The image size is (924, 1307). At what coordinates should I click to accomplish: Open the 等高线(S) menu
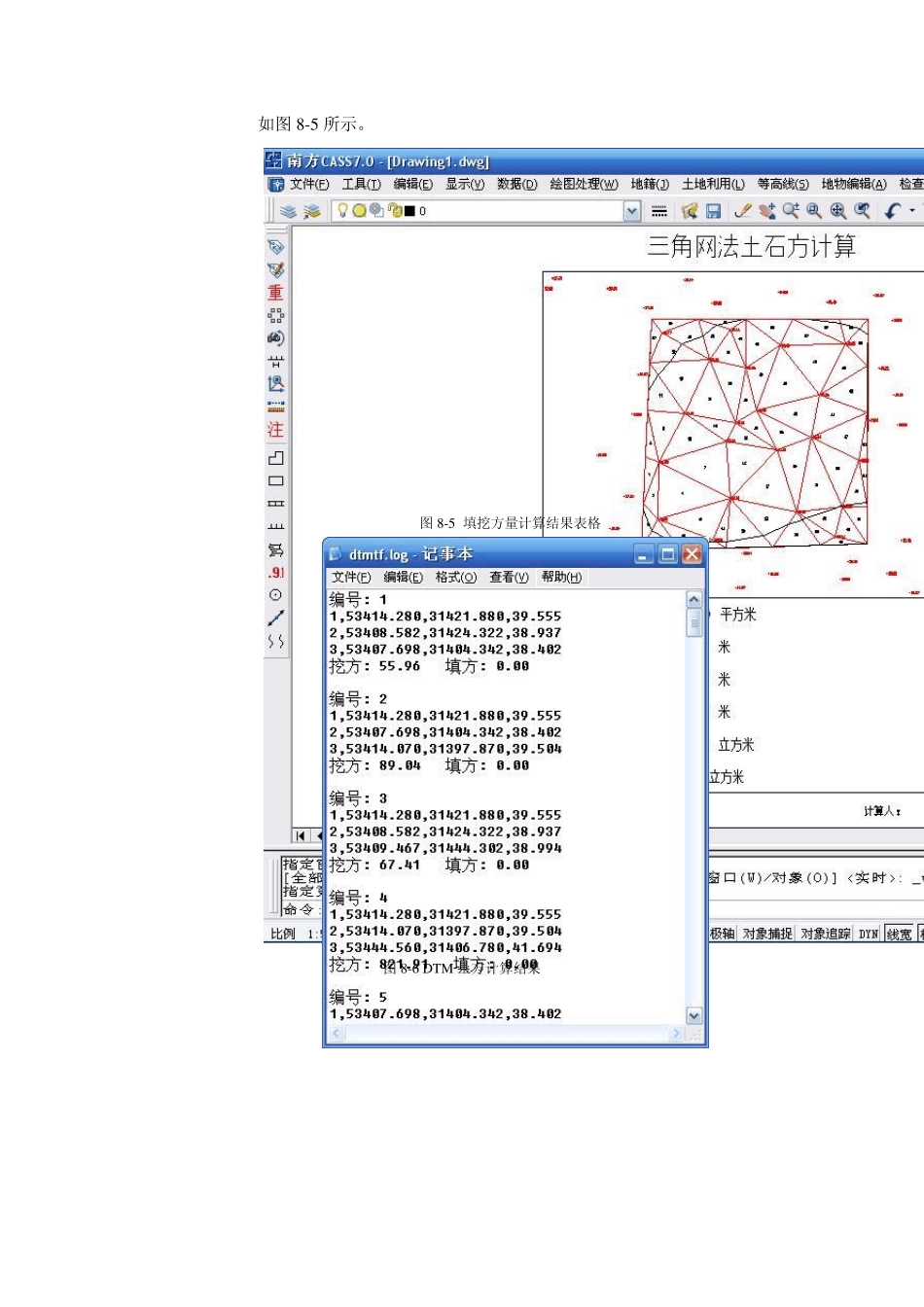pos(782,184)
